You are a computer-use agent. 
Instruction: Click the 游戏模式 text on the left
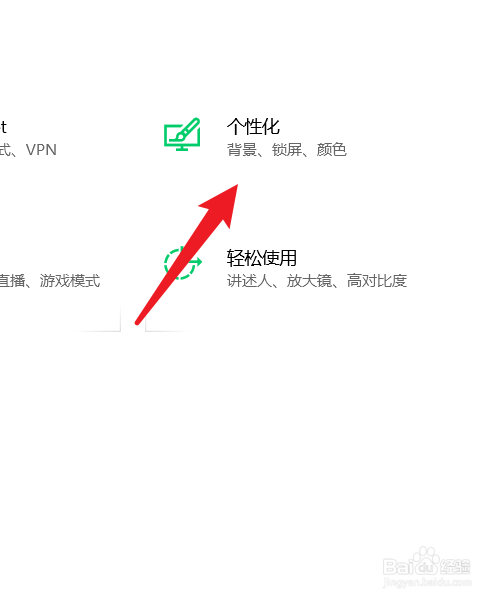(70, 281)
